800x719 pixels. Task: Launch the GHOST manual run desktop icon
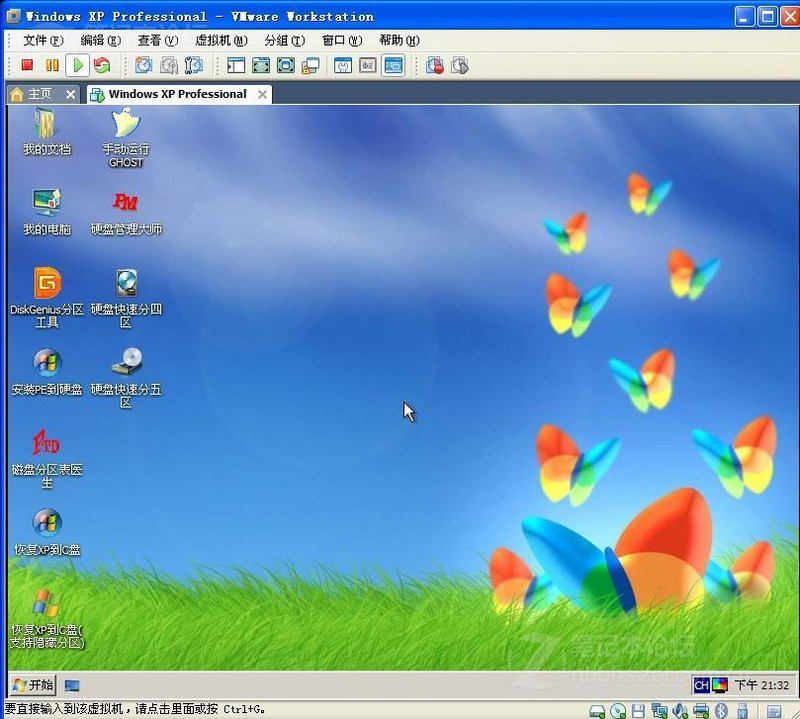coord(126,126)
